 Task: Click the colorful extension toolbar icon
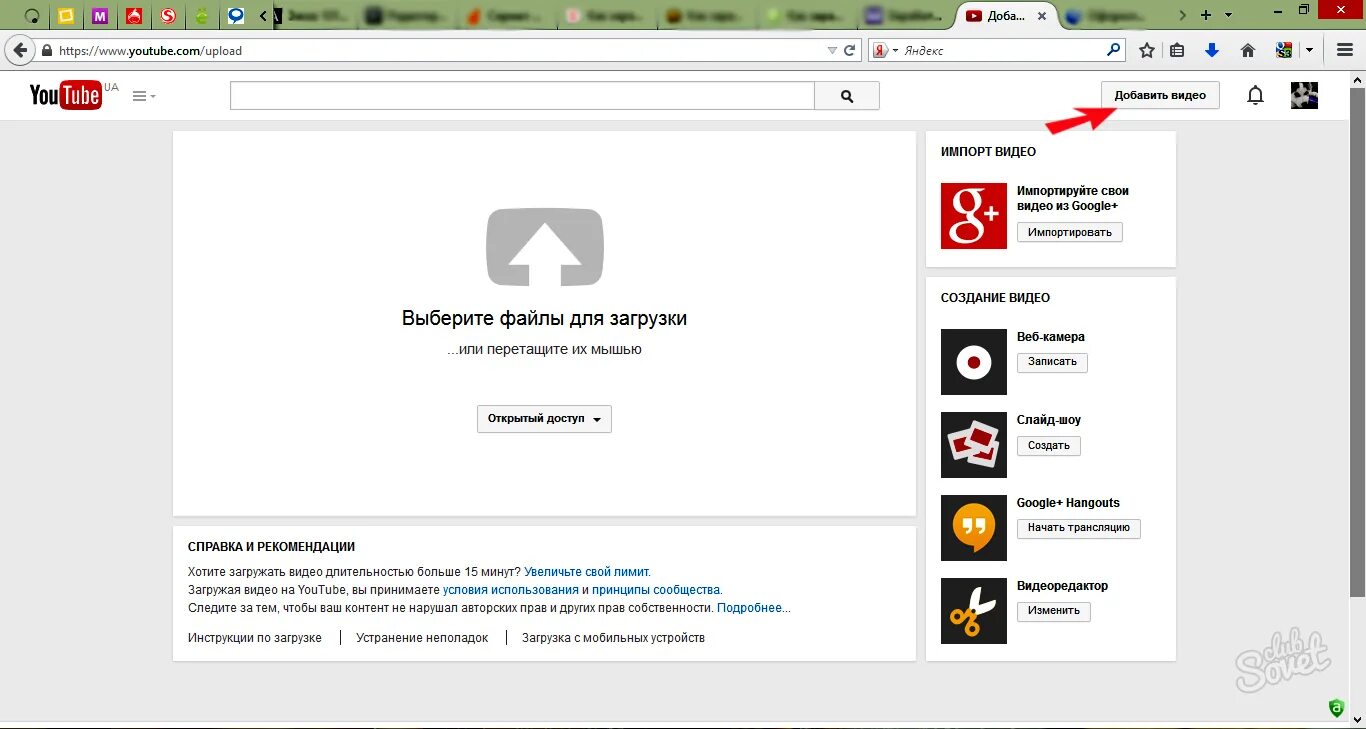click(x=1284, y=50)
